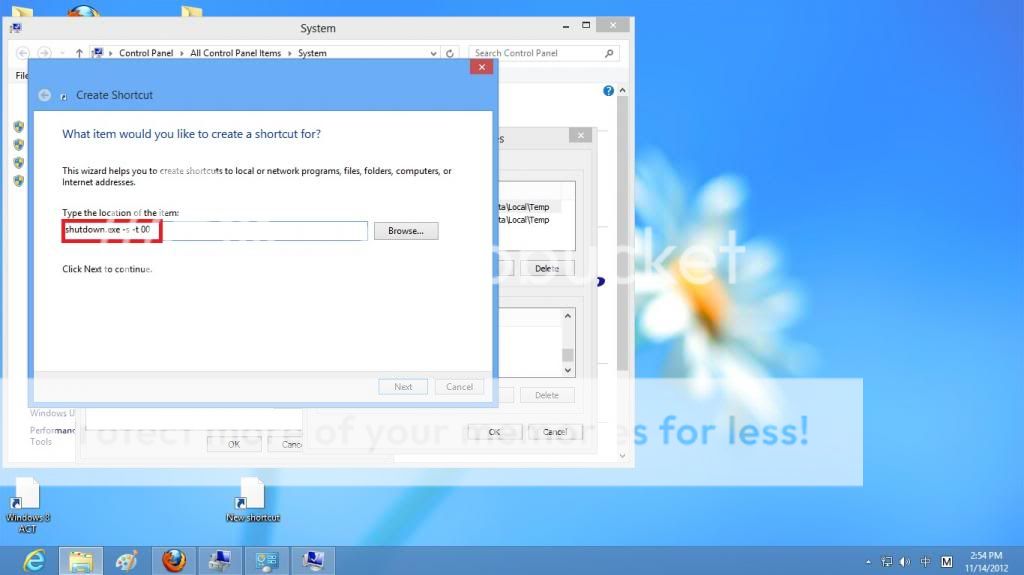This screenshot has height=575, width=1024.
Task: Select 'Control Panel' breadcrumb segment
Action: click(x=146, y=53)
